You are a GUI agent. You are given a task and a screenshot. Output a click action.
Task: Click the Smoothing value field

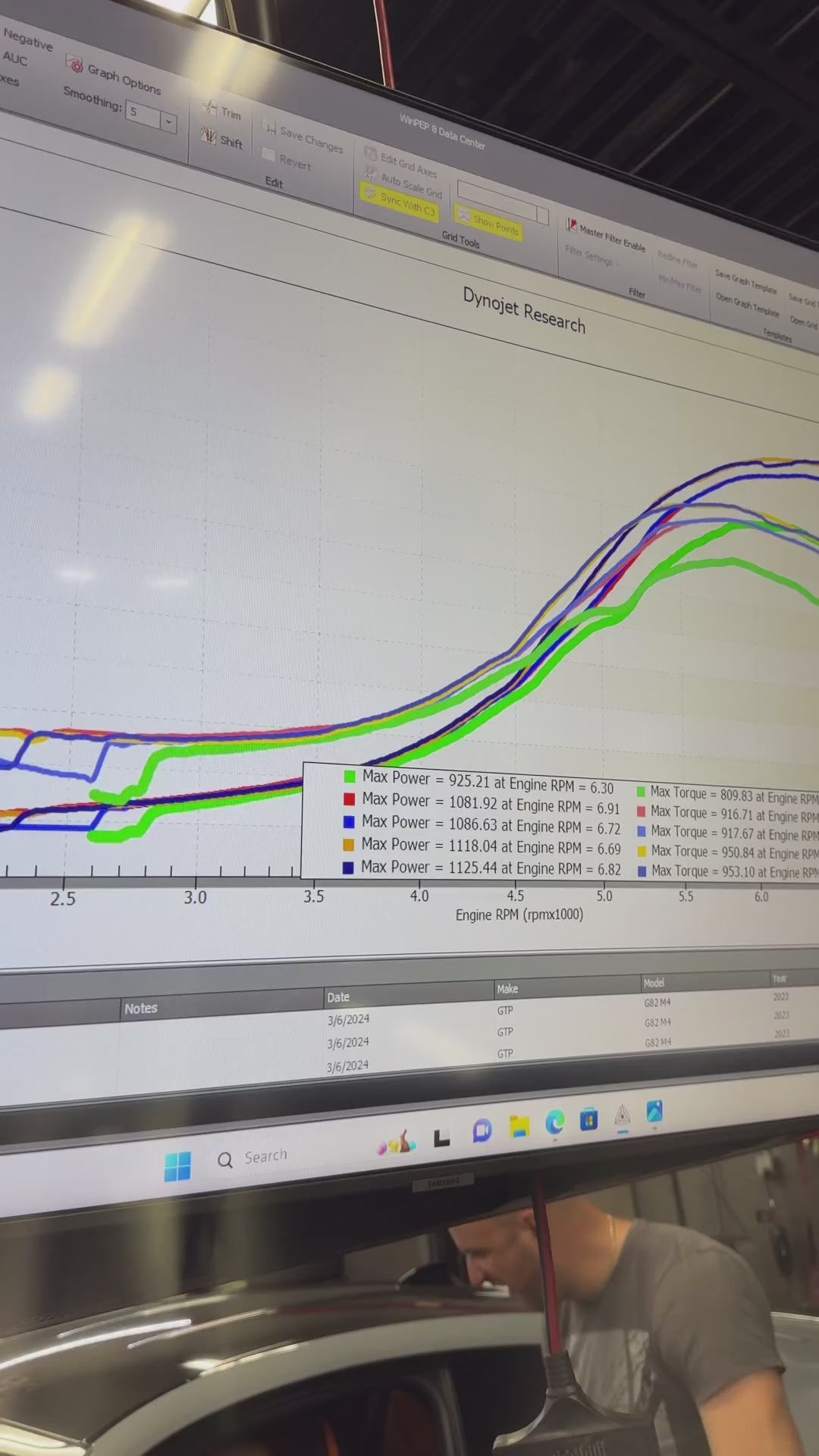click(143, 115)
